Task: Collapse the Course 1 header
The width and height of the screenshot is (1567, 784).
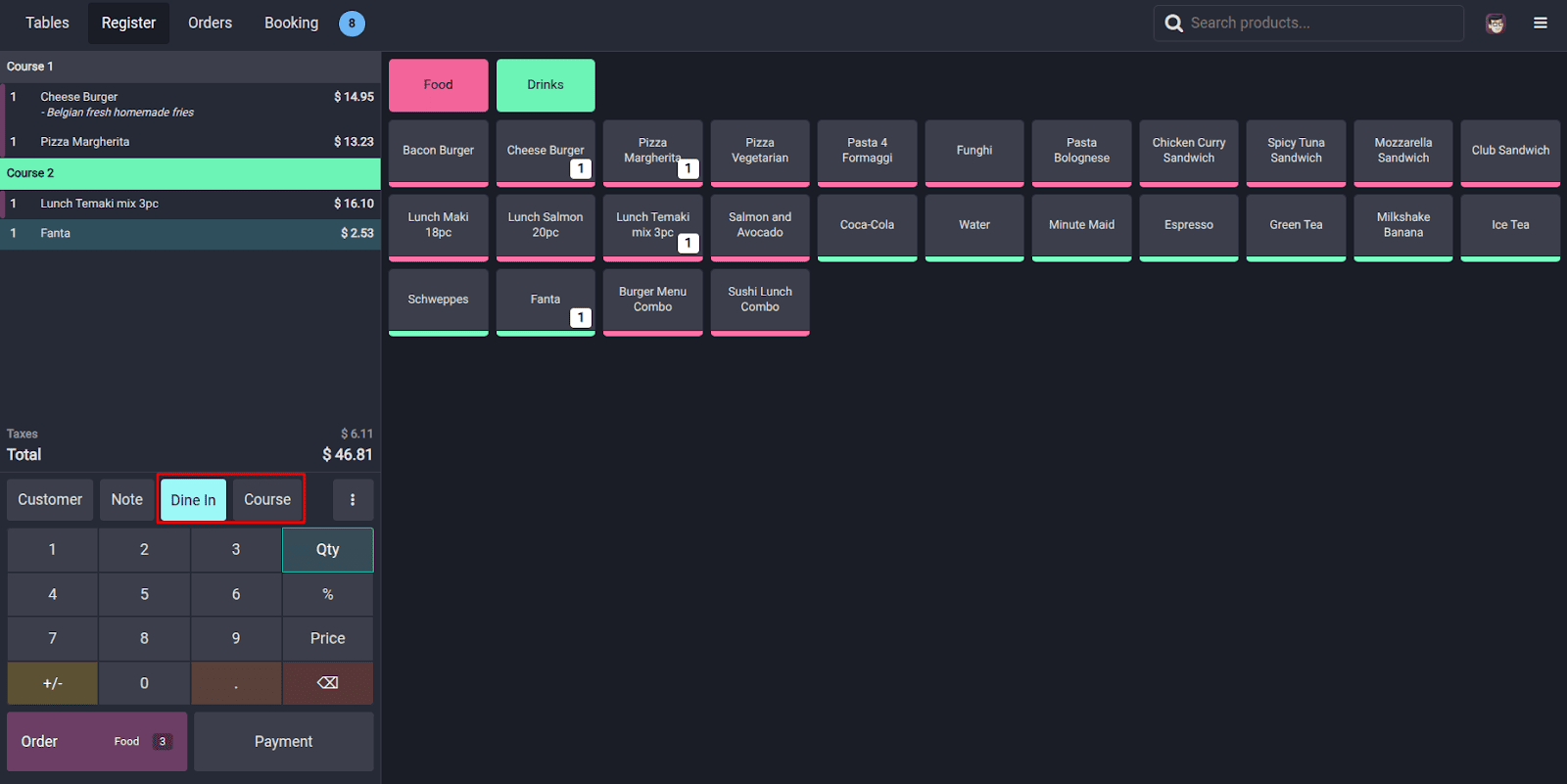Action: point(190,67)
